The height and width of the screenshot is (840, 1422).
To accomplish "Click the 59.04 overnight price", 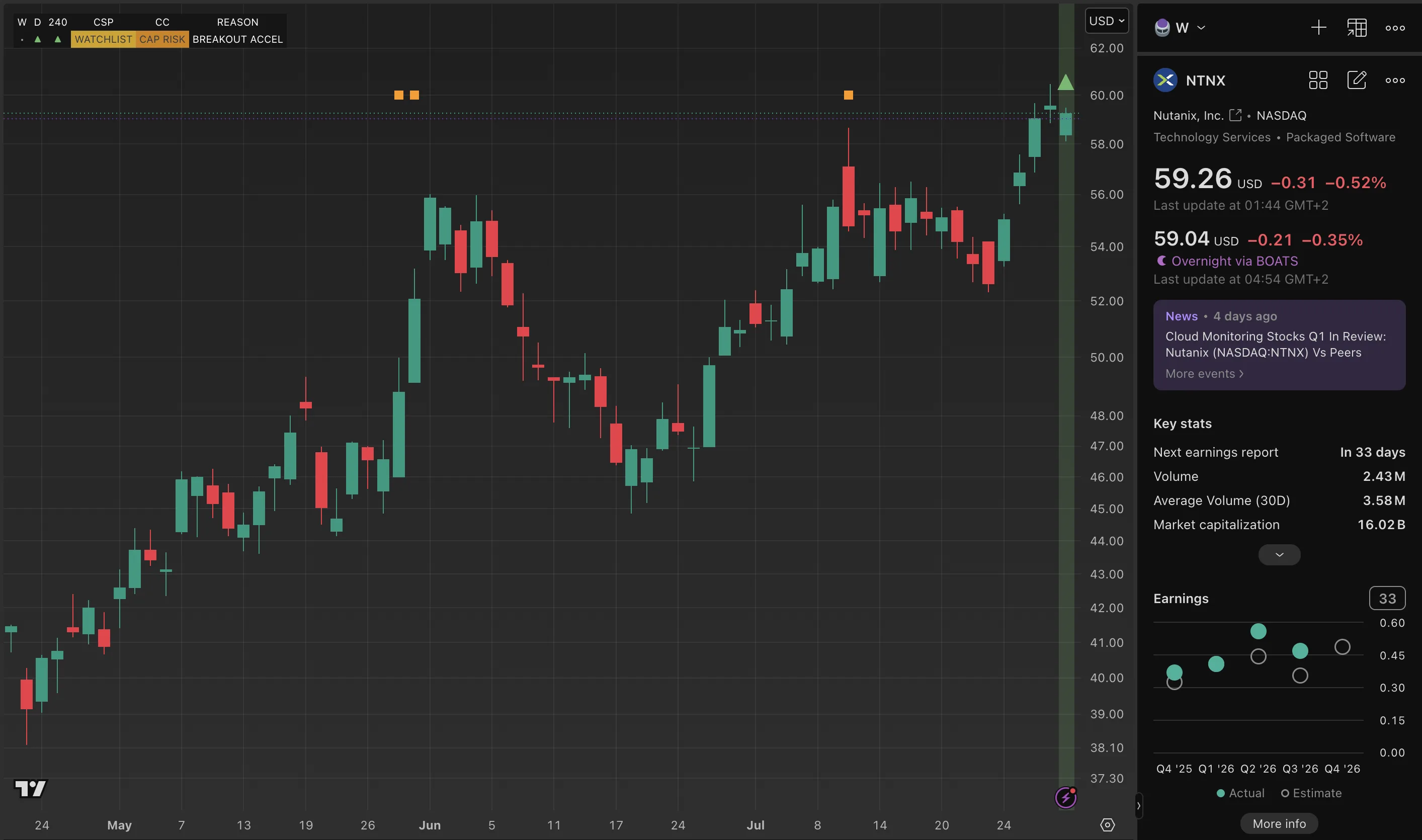I will [x=1181, y=238].
